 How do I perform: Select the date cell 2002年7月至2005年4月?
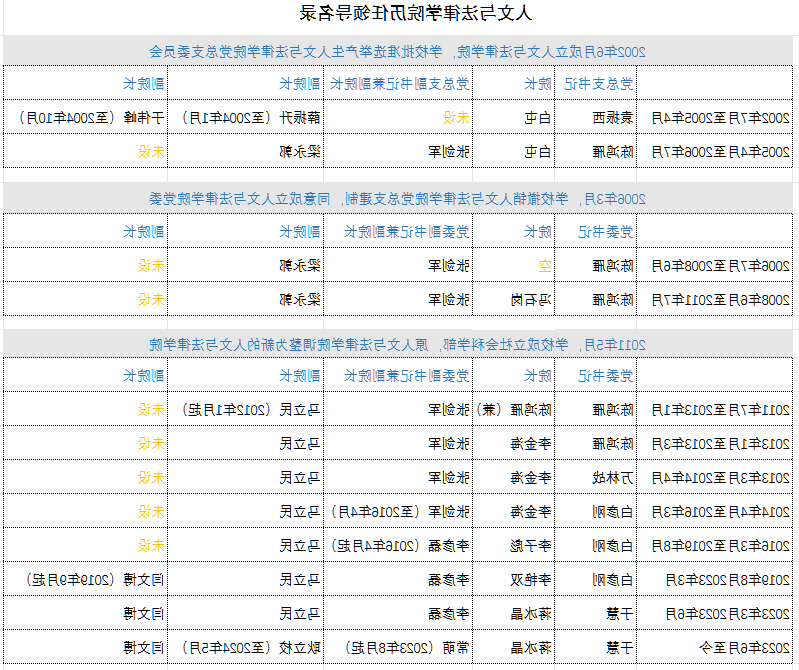[x=714, y=118]
